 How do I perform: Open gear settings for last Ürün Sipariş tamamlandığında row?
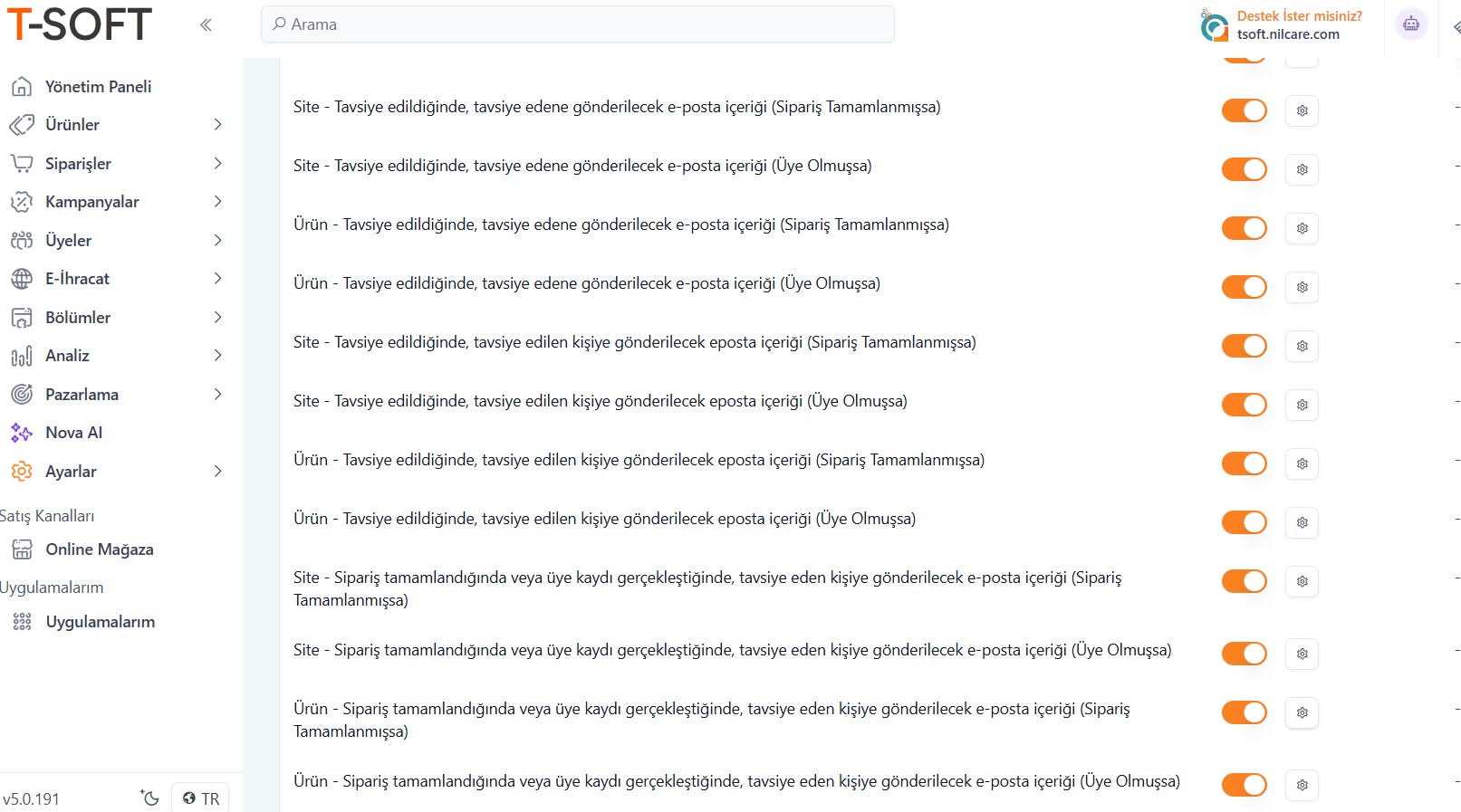point(1302,785)
